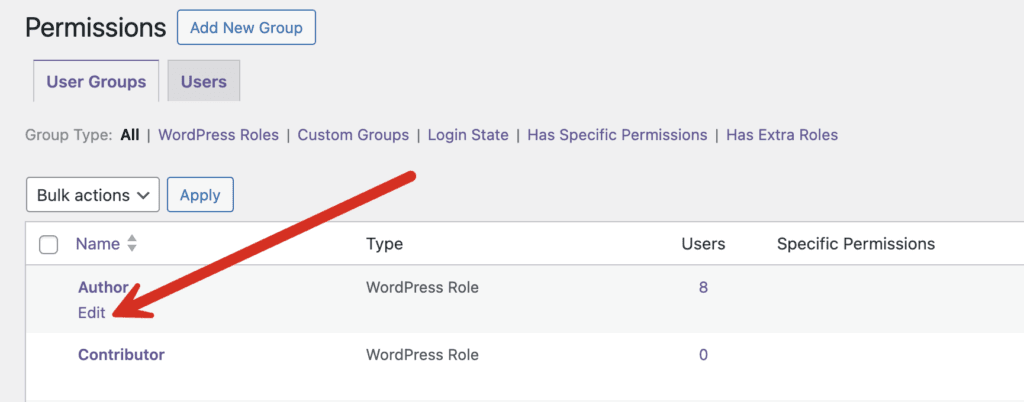Open the Users tab
This screenshot has height=402, width=1024.
pos(204,82)
